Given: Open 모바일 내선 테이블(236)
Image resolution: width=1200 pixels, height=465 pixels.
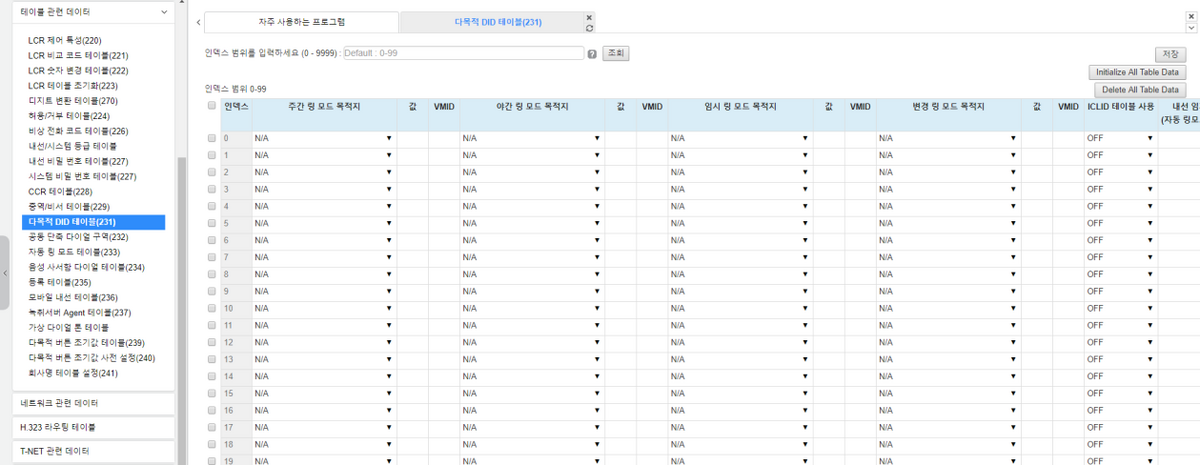Looking at the screenshot, I should (x=73, y=297).
